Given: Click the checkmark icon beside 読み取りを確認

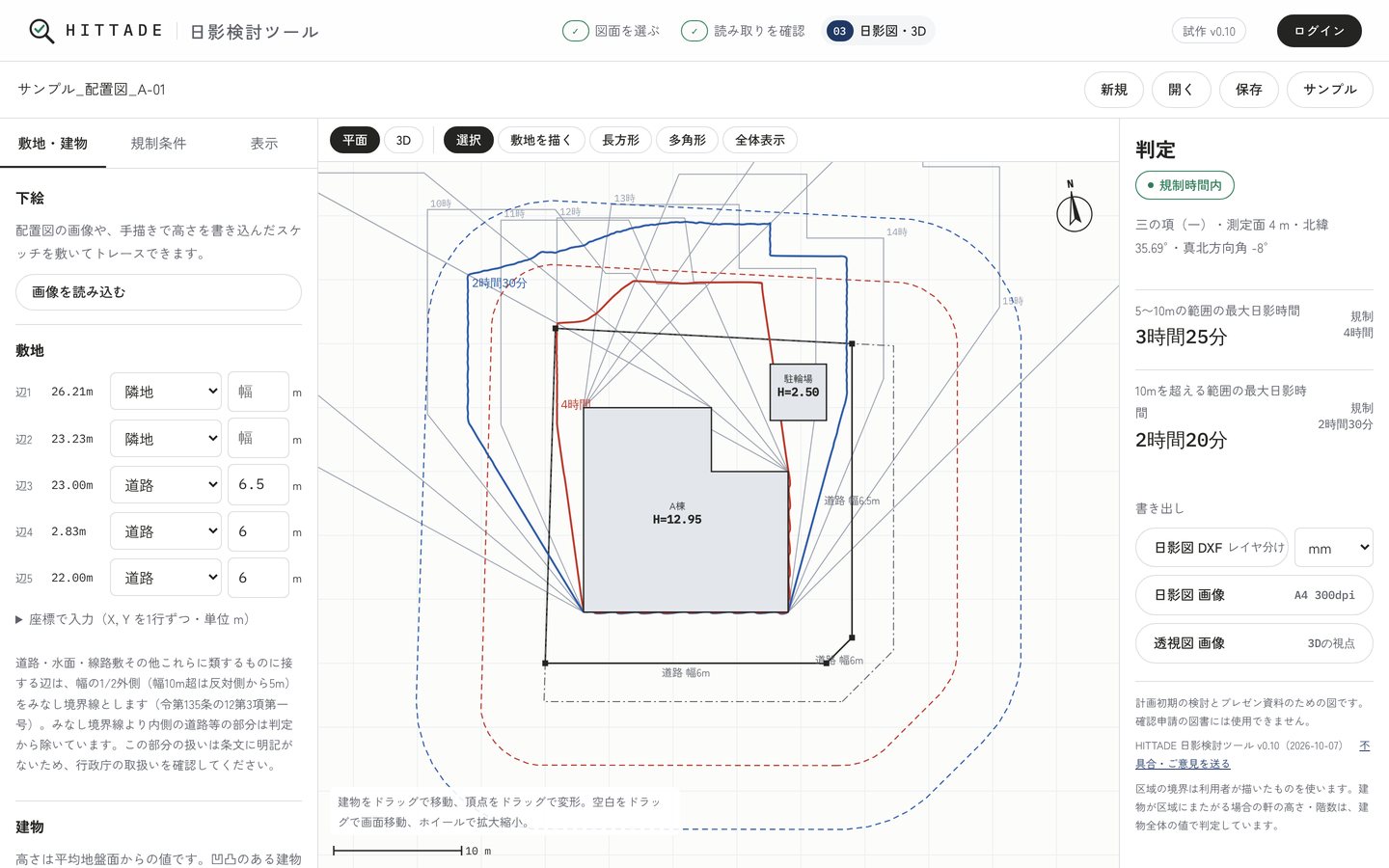Looking at the screenshot, I should (694, 31).
